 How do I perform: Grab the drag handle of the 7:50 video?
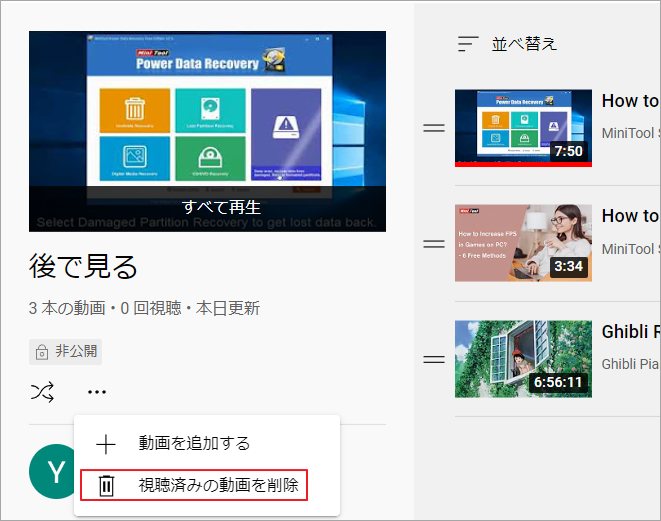[x=434, y=127]
